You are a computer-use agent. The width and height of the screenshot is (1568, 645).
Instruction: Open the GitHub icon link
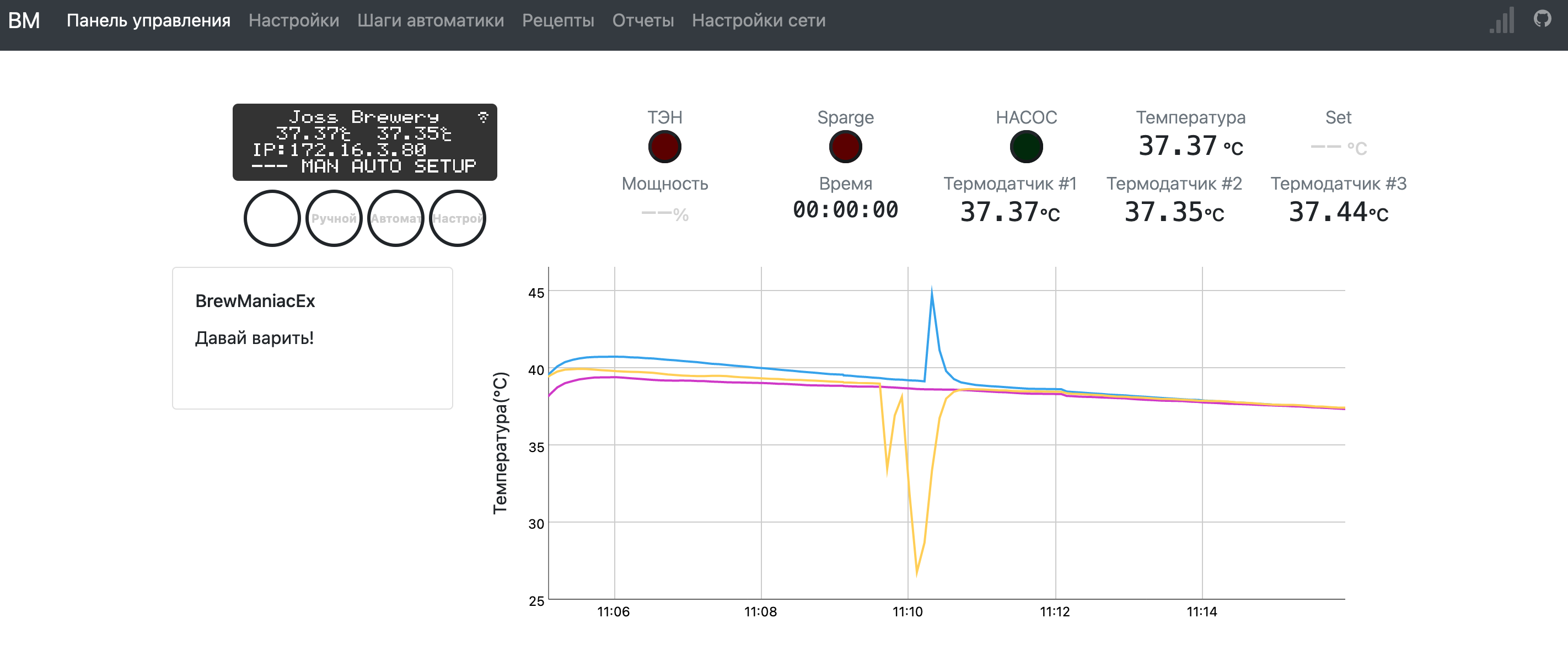click(1543, 18)
